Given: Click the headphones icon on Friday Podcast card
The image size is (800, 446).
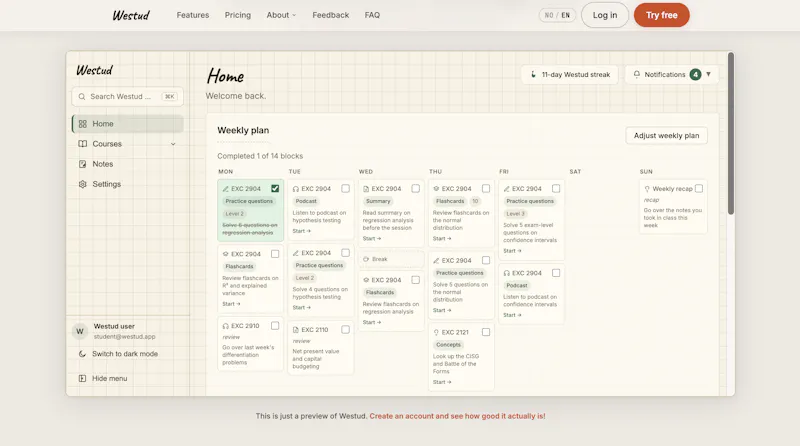Looking at the screenshot, I should [x=507, y=273].
